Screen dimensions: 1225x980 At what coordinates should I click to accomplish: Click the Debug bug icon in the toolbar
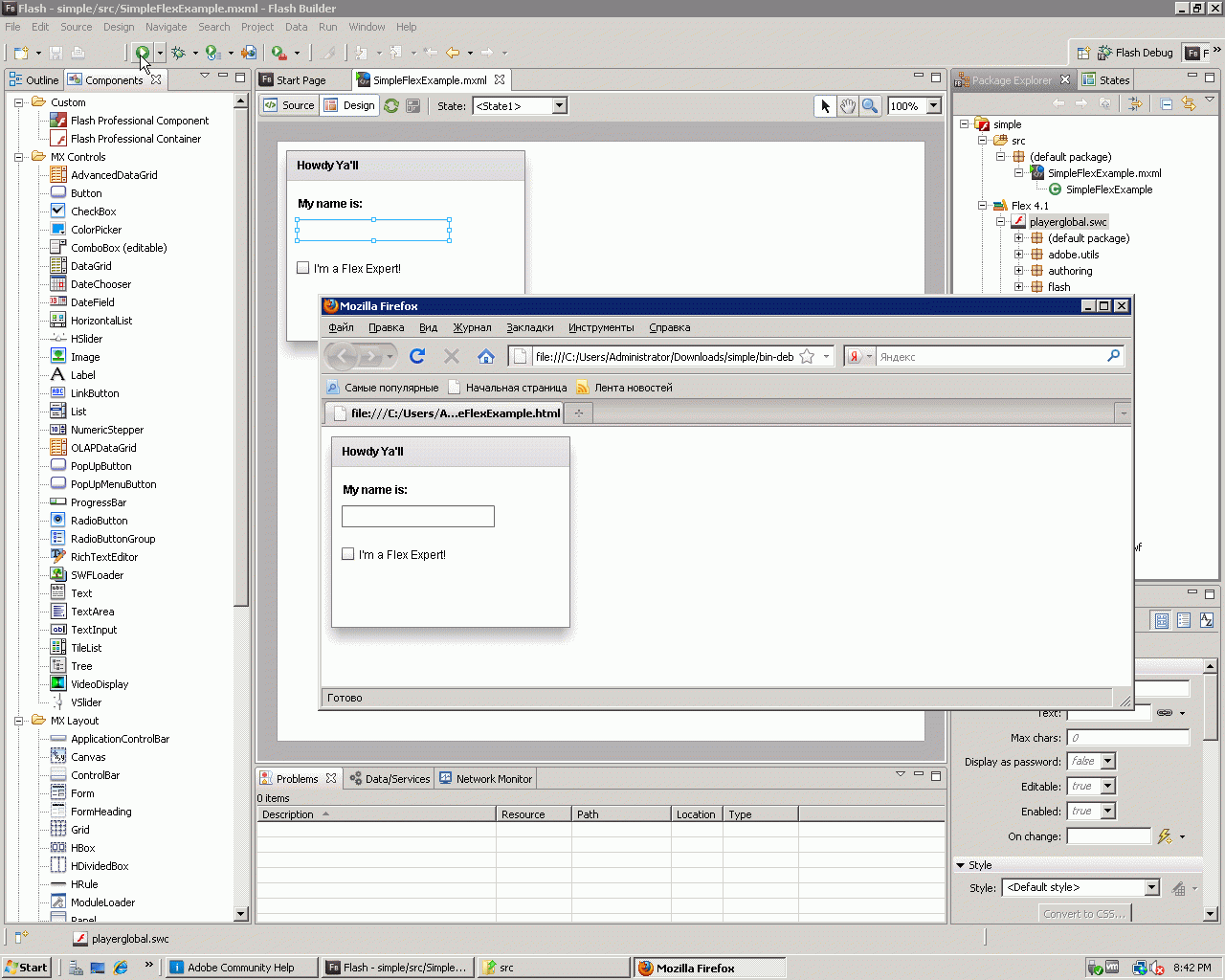pyautogui.click(x=178, y=53)
